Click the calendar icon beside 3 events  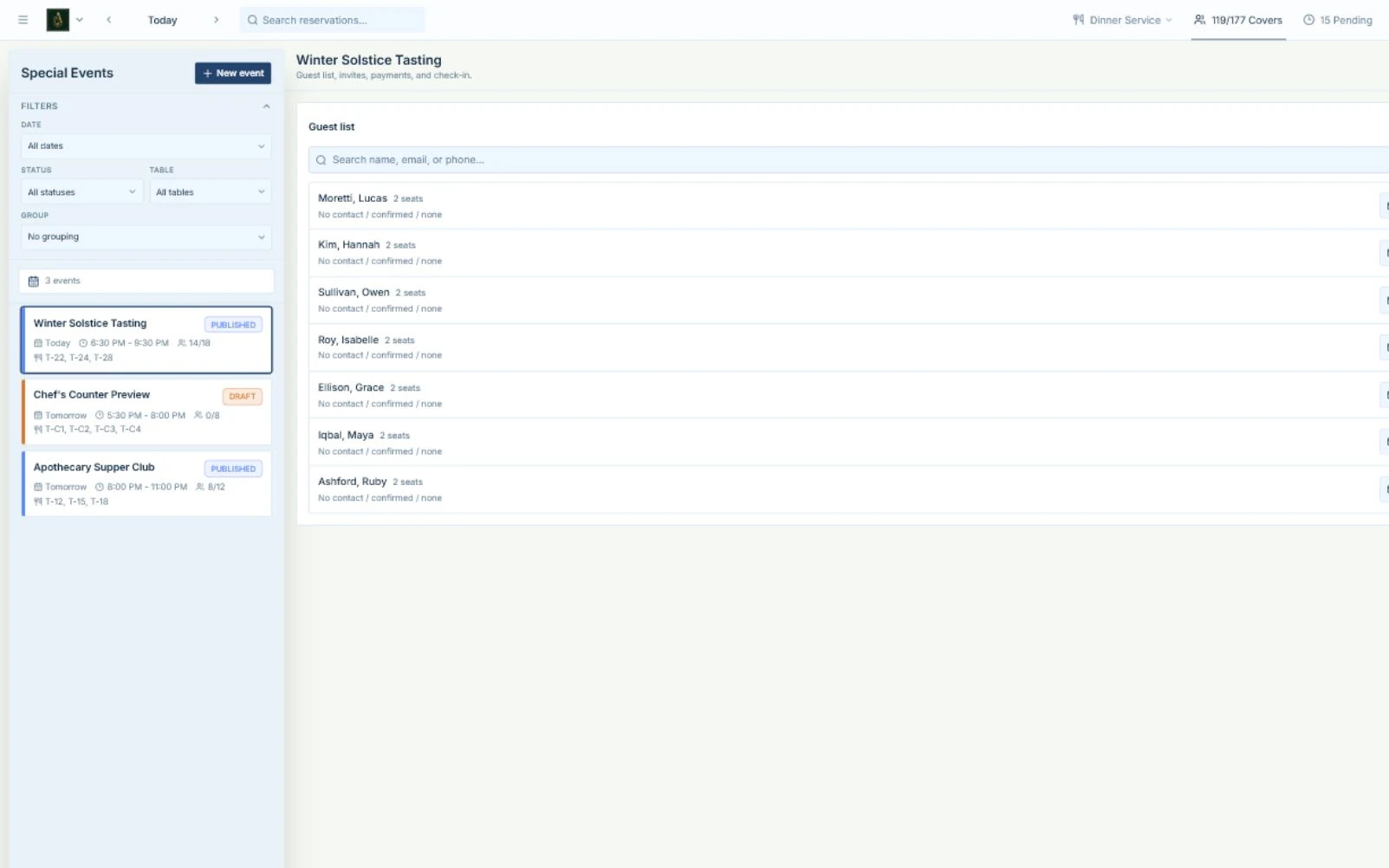[34, 282]
